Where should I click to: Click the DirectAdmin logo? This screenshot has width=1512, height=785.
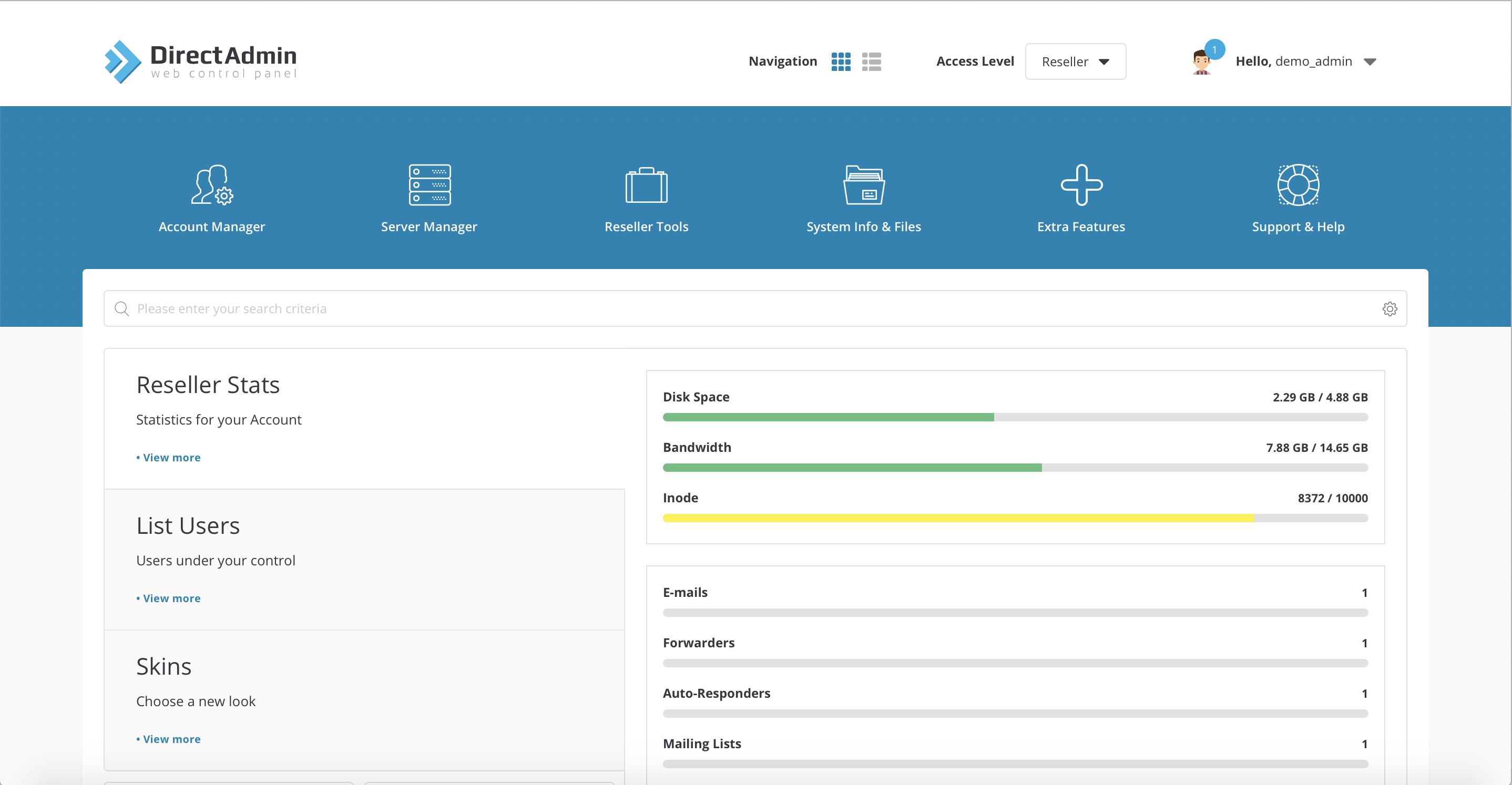[x=200, y=61]
